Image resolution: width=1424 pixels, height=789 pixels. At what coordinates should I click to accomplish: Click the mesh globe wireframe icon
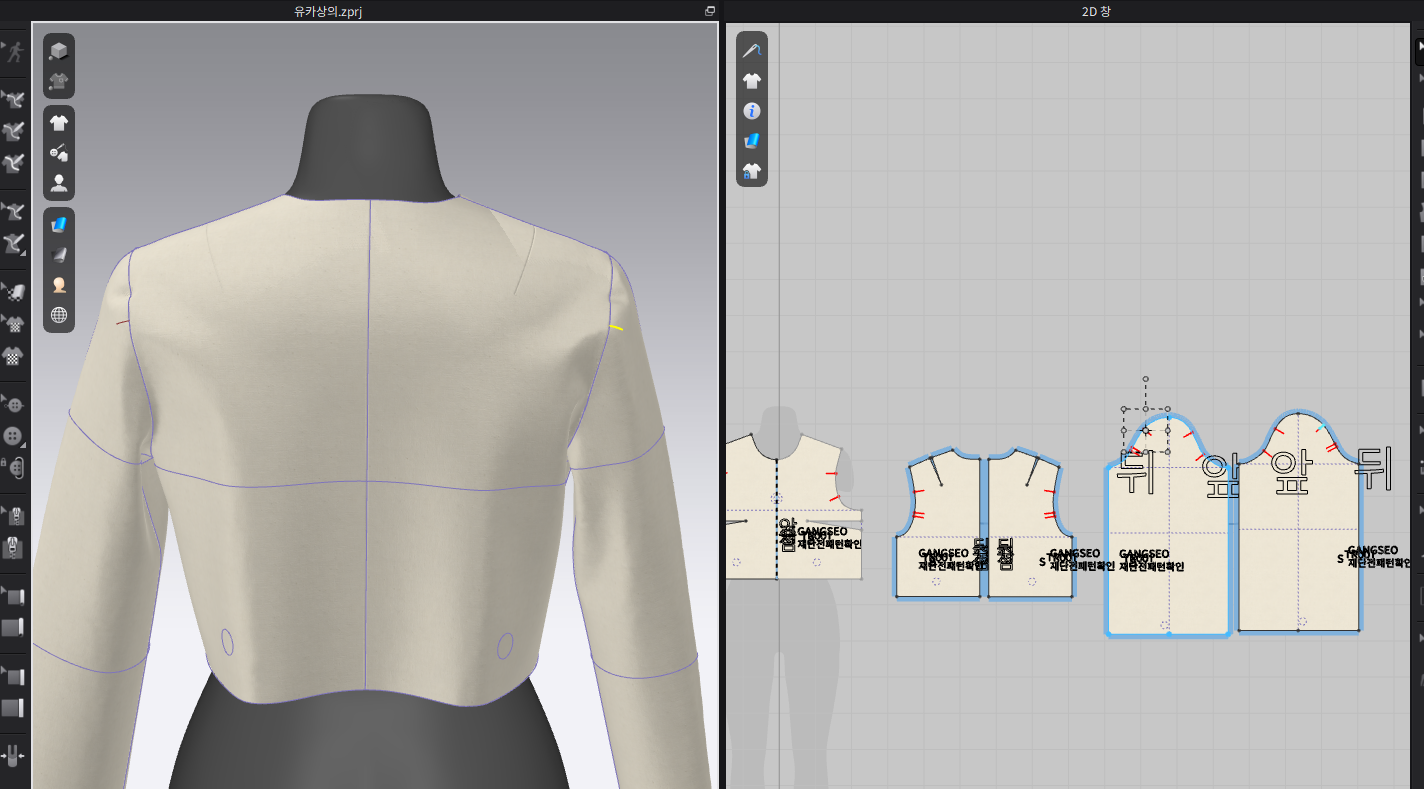click(59, 315)
